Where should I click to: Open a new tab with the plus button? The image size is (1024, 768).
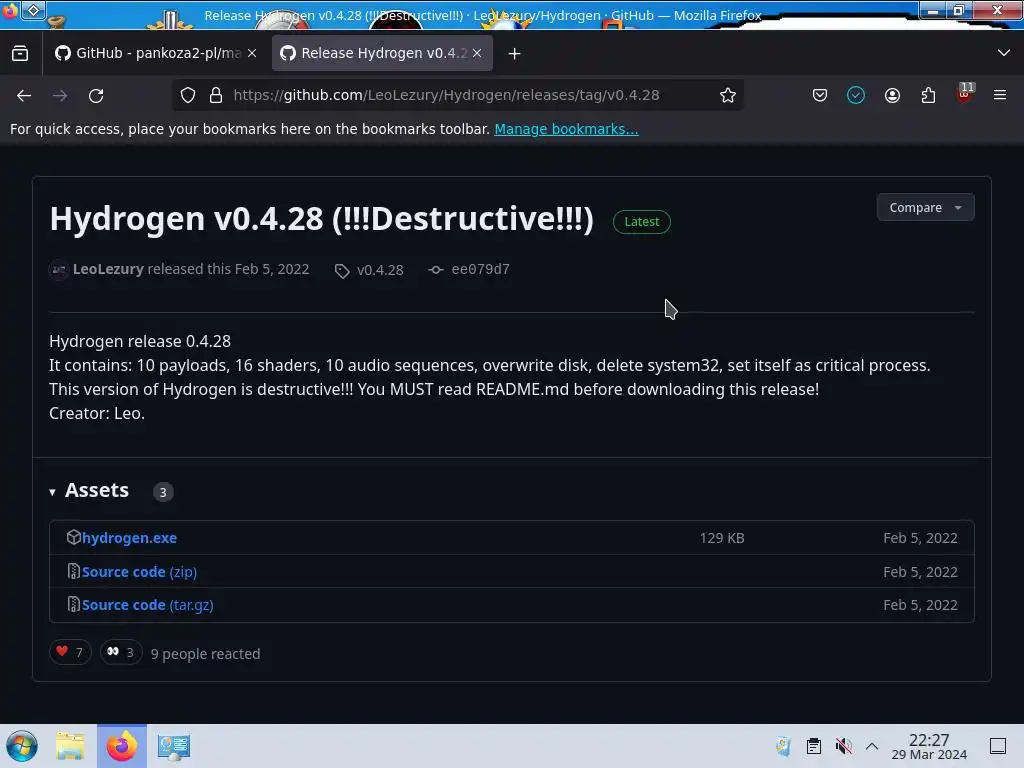click(515, 54)
